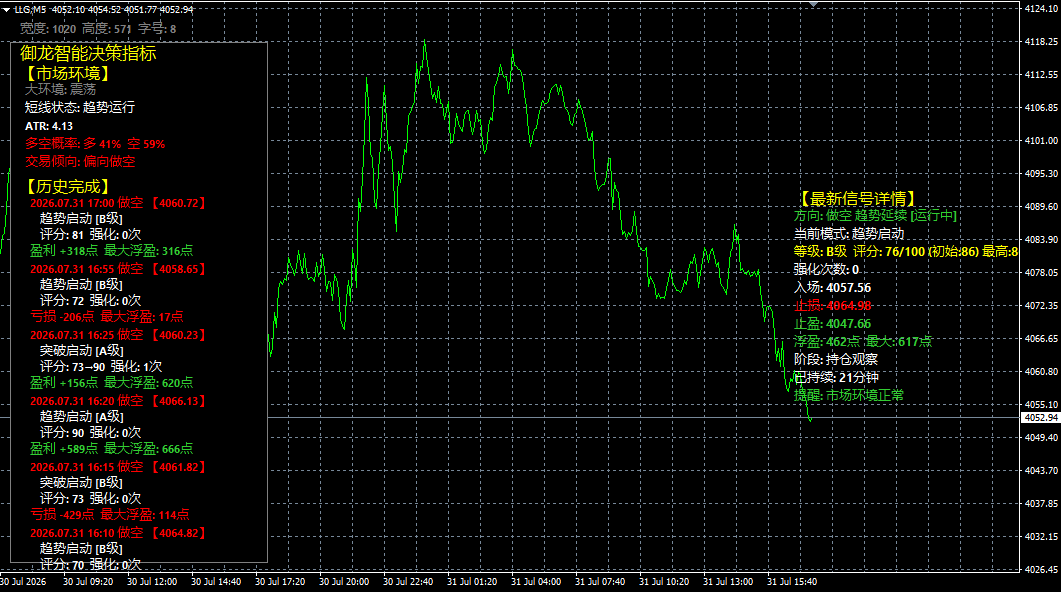Screen dimensions: 1061x592
Task: Click the 已持续: 21分钟 line
Action: click(x=835, y=378)
